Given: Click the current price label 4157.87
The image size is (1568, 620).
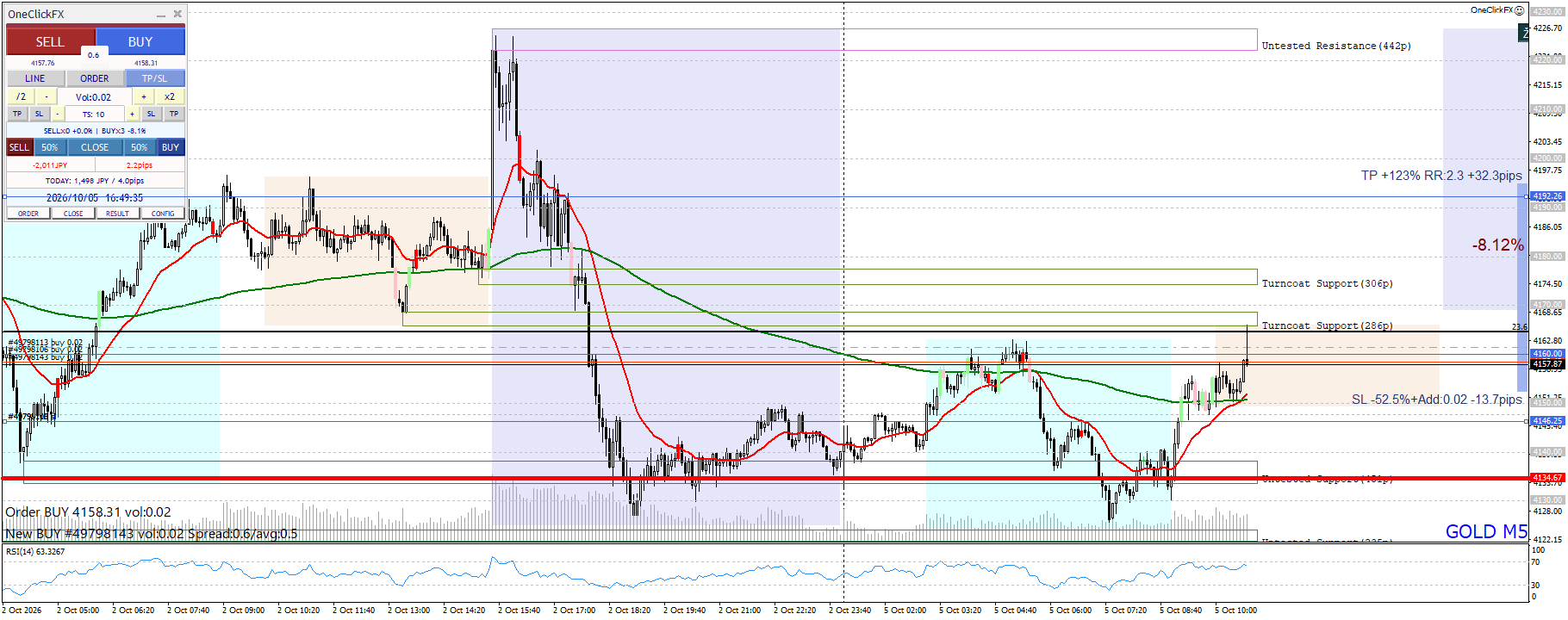Looking at the screenshot, I should [1547, 364].
